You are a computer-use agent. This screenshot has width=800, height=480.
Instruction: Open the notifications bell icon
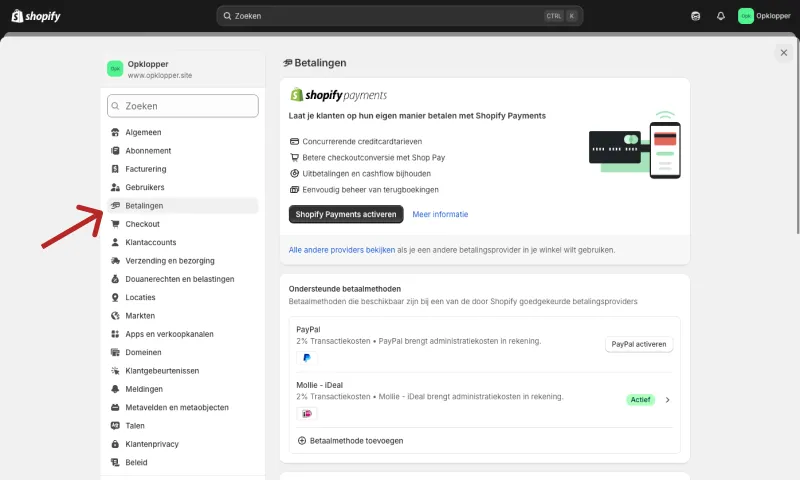pyautogui.click(x=720, y=16)
